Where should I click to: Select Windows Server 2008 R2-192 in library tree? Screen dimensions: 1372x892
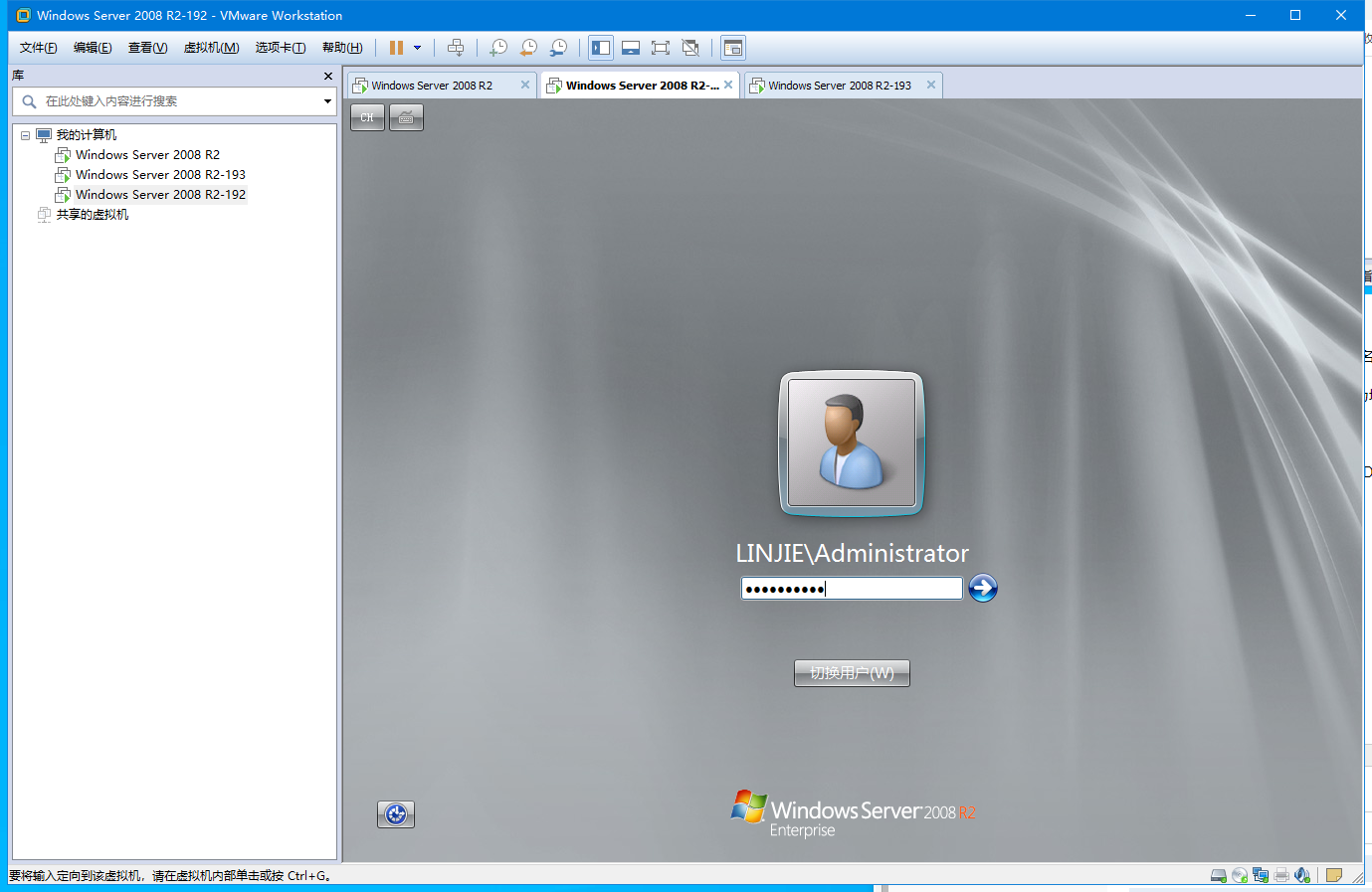(x=160, y=195)
